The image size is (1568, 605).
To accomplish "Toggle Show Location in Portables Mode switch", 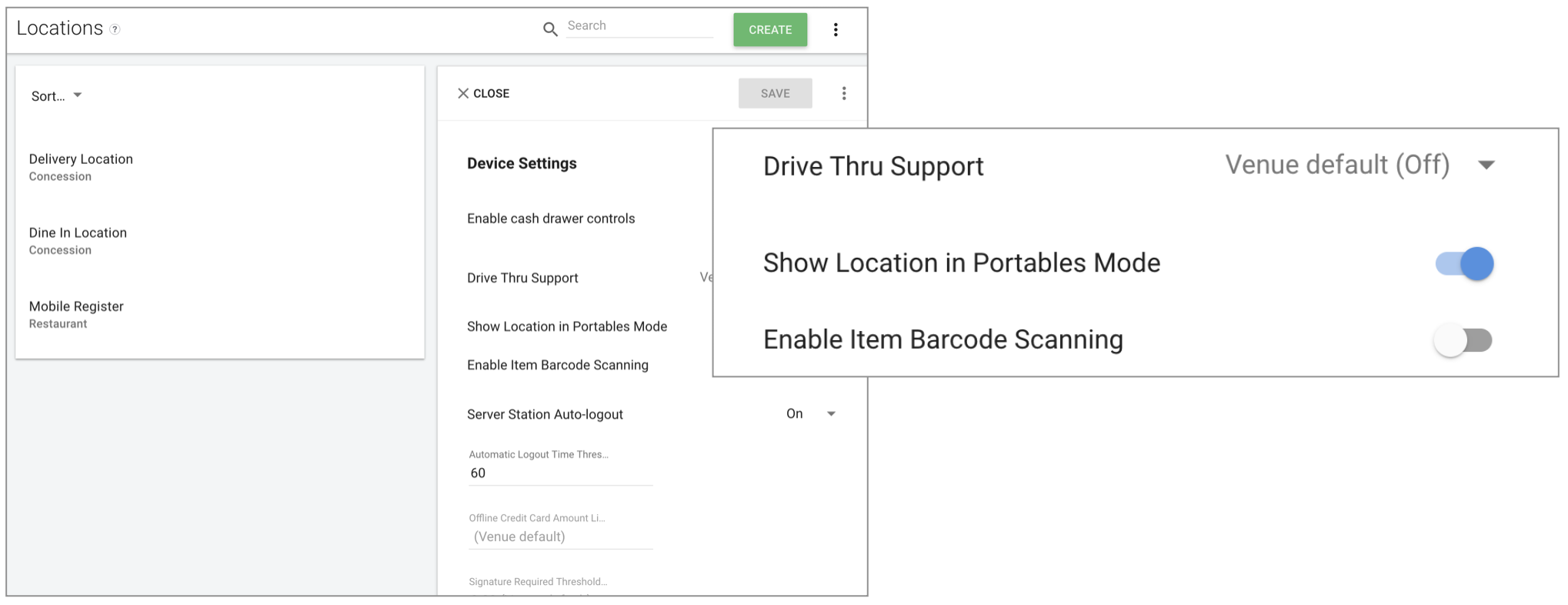I will (1464, 263).
